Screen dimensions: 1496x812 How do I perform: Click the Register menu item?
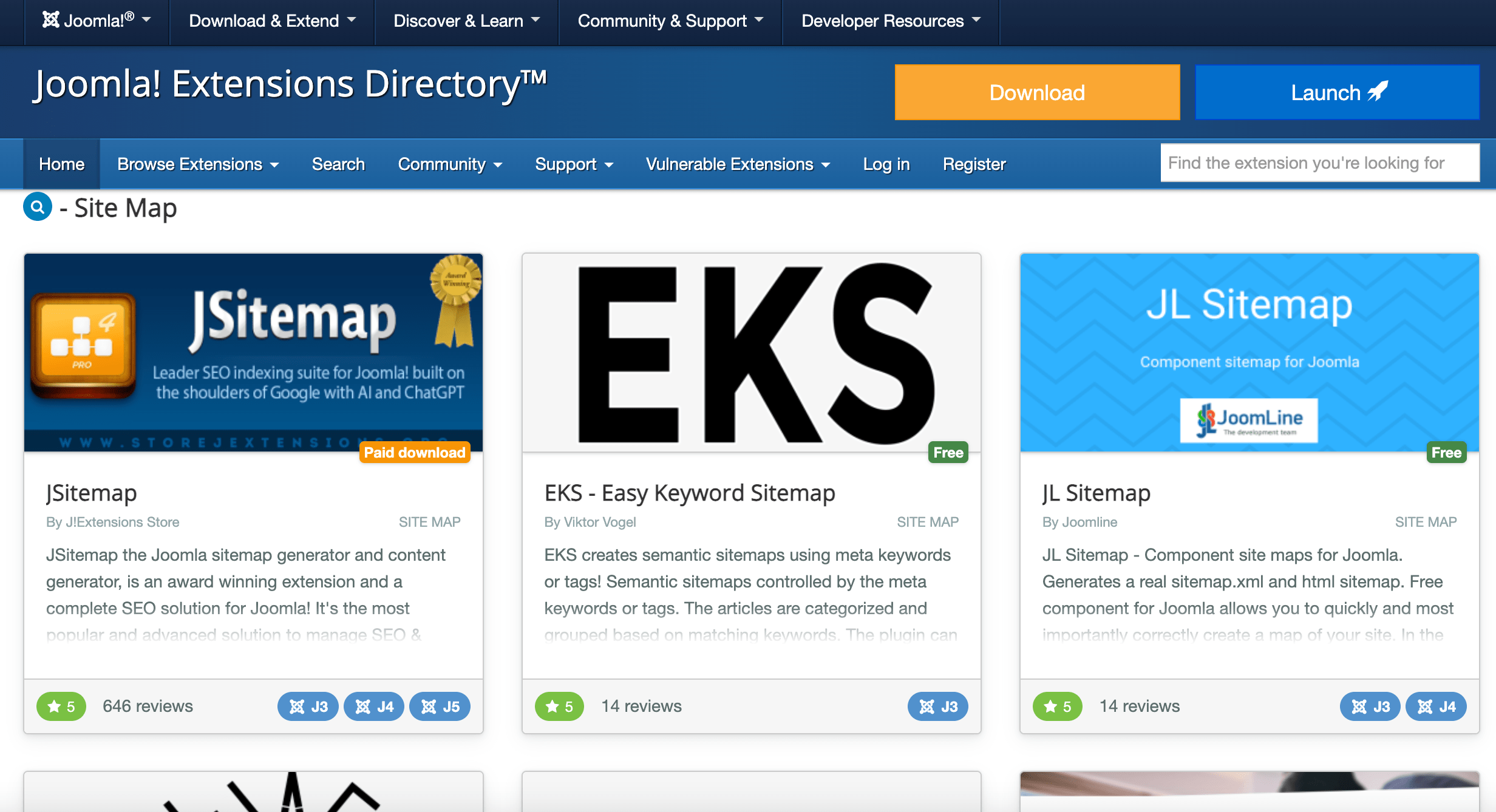pos(975,164)
